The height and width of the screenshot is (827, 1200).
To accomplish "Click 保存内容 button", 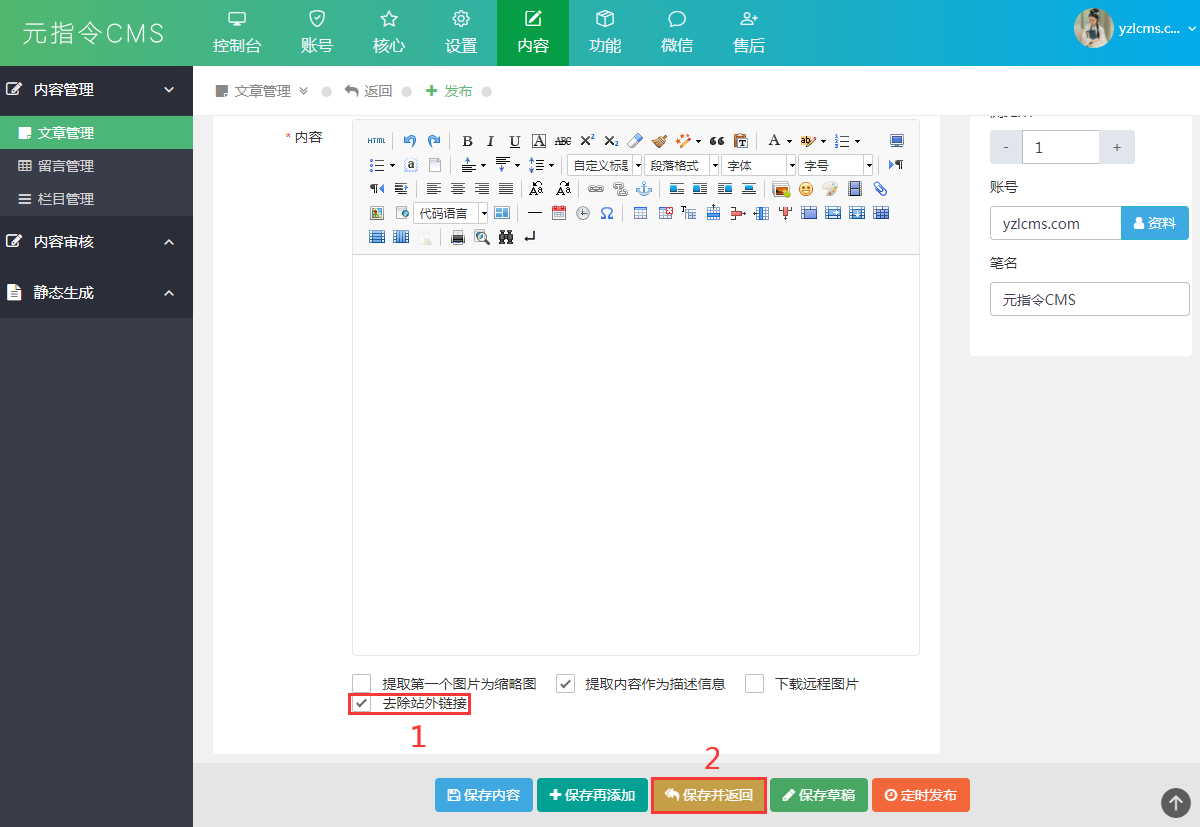I will click(484, 795).
